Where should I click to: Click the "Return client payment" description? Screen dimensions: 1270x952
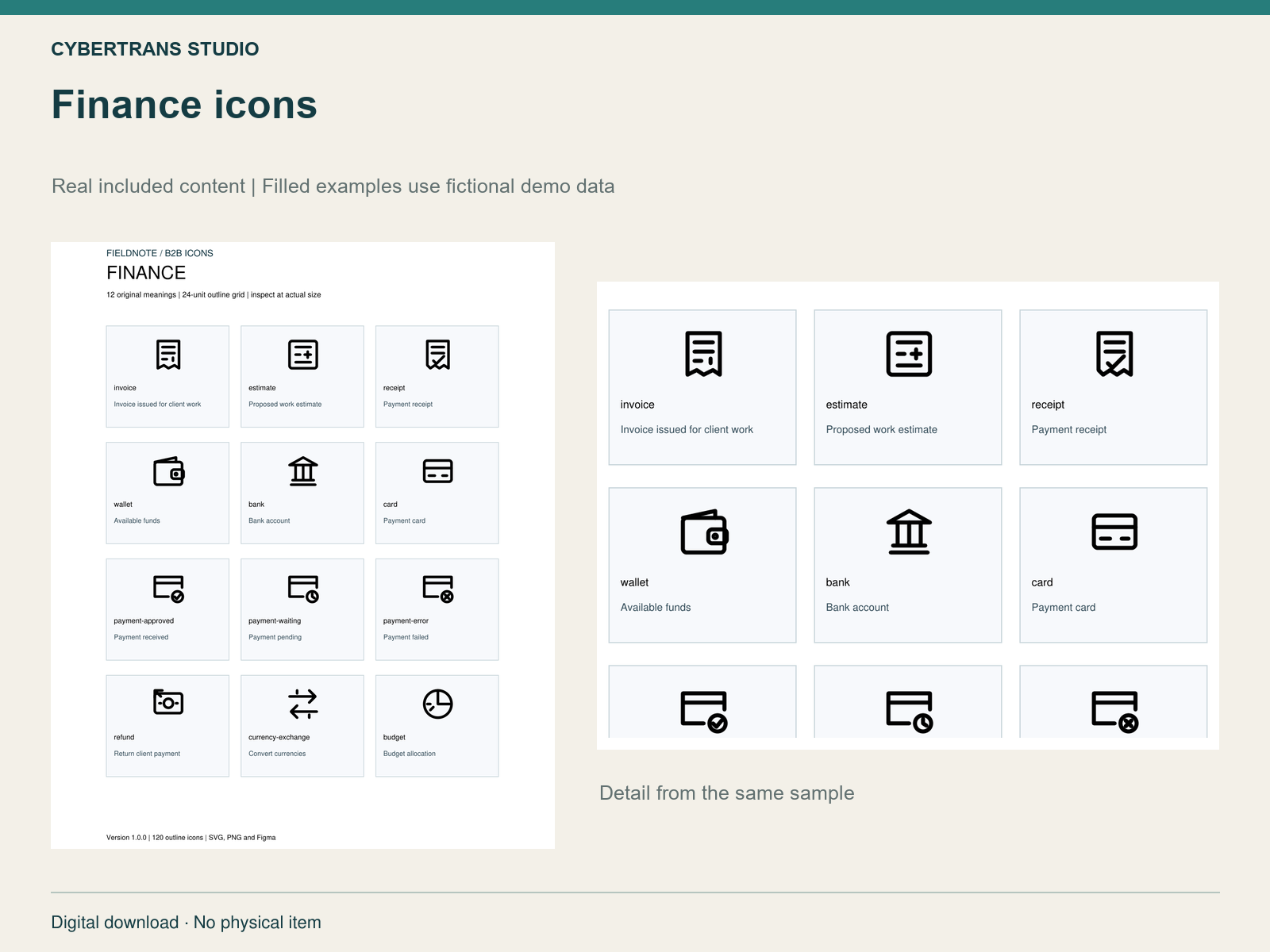coord(147,754)
